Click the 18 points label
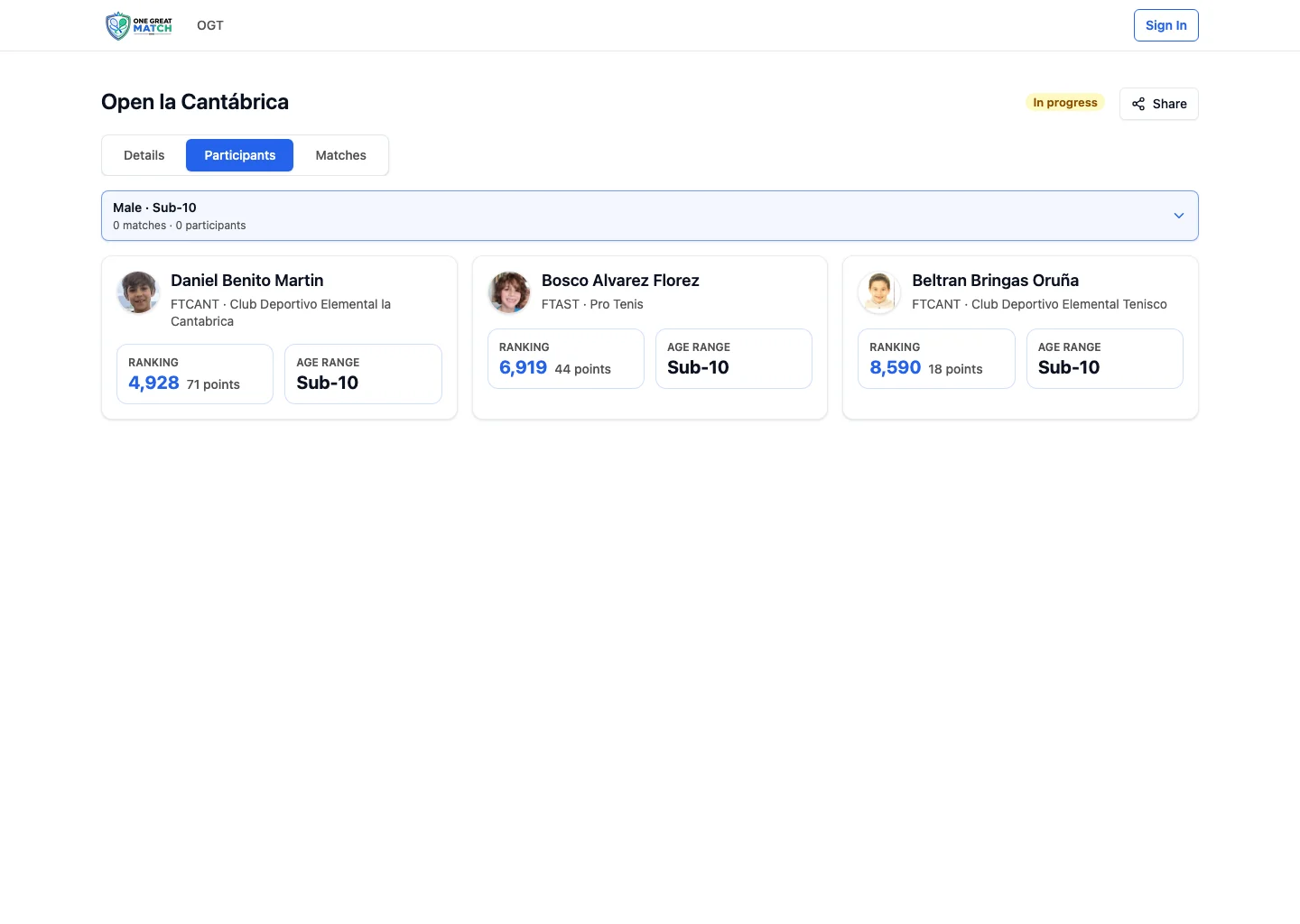 tap(955, 369)
